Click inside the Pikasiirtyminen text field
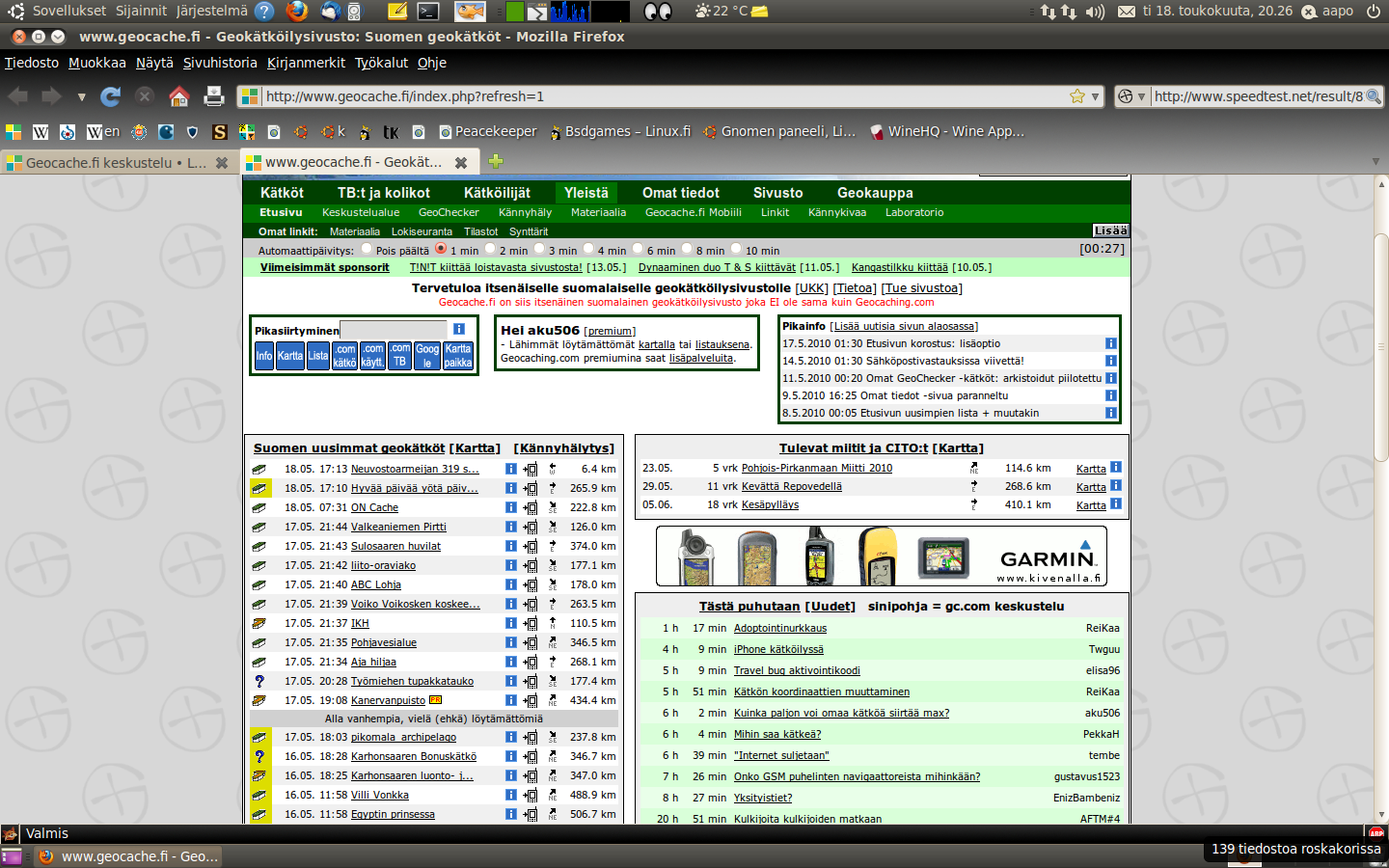Viewport: 1389px width, 868px height. tap(393, 330)
